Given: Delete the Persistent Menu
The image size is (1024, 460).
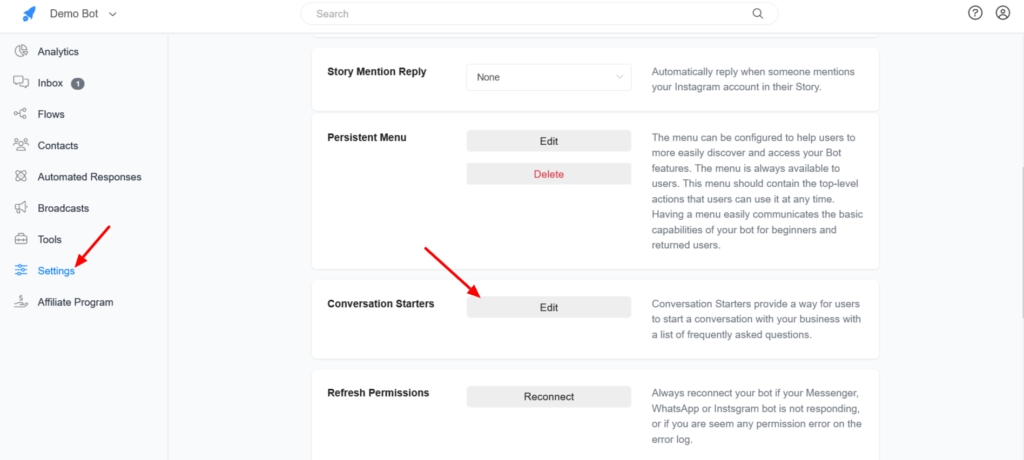Looking at the screenshot, I should pos(549,174).
